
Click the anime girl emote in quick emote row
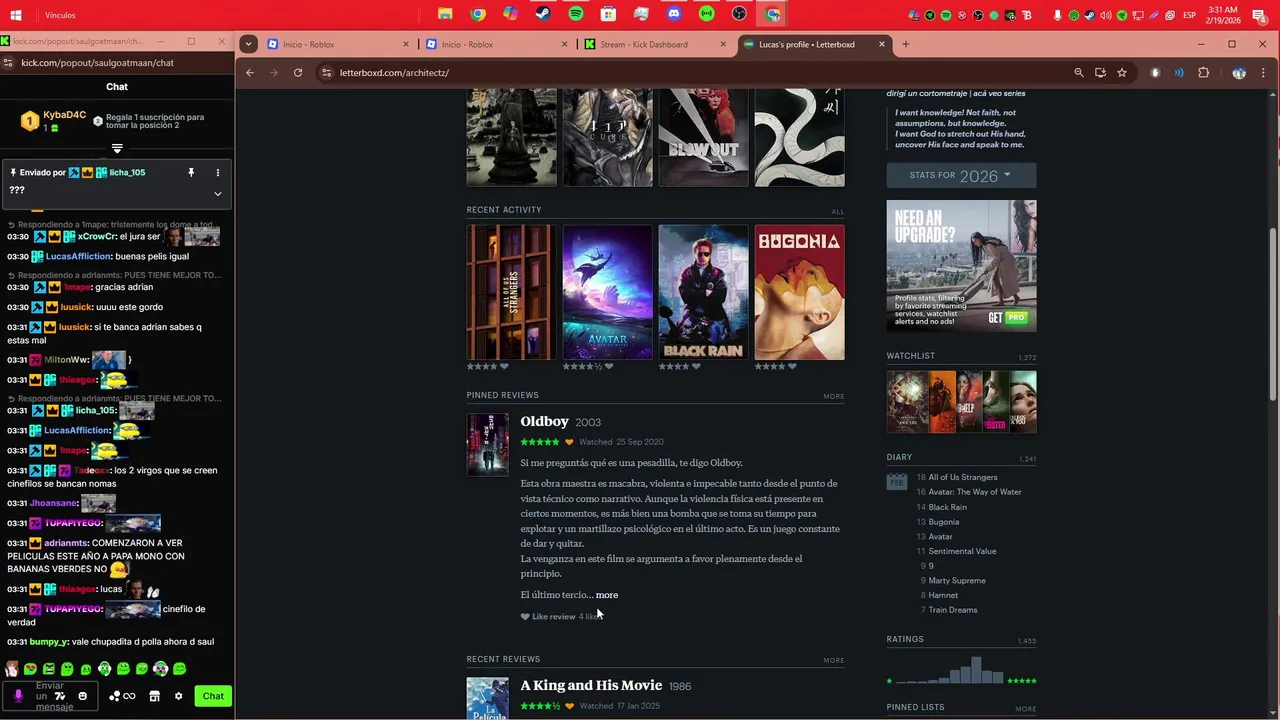coord(11,668)
